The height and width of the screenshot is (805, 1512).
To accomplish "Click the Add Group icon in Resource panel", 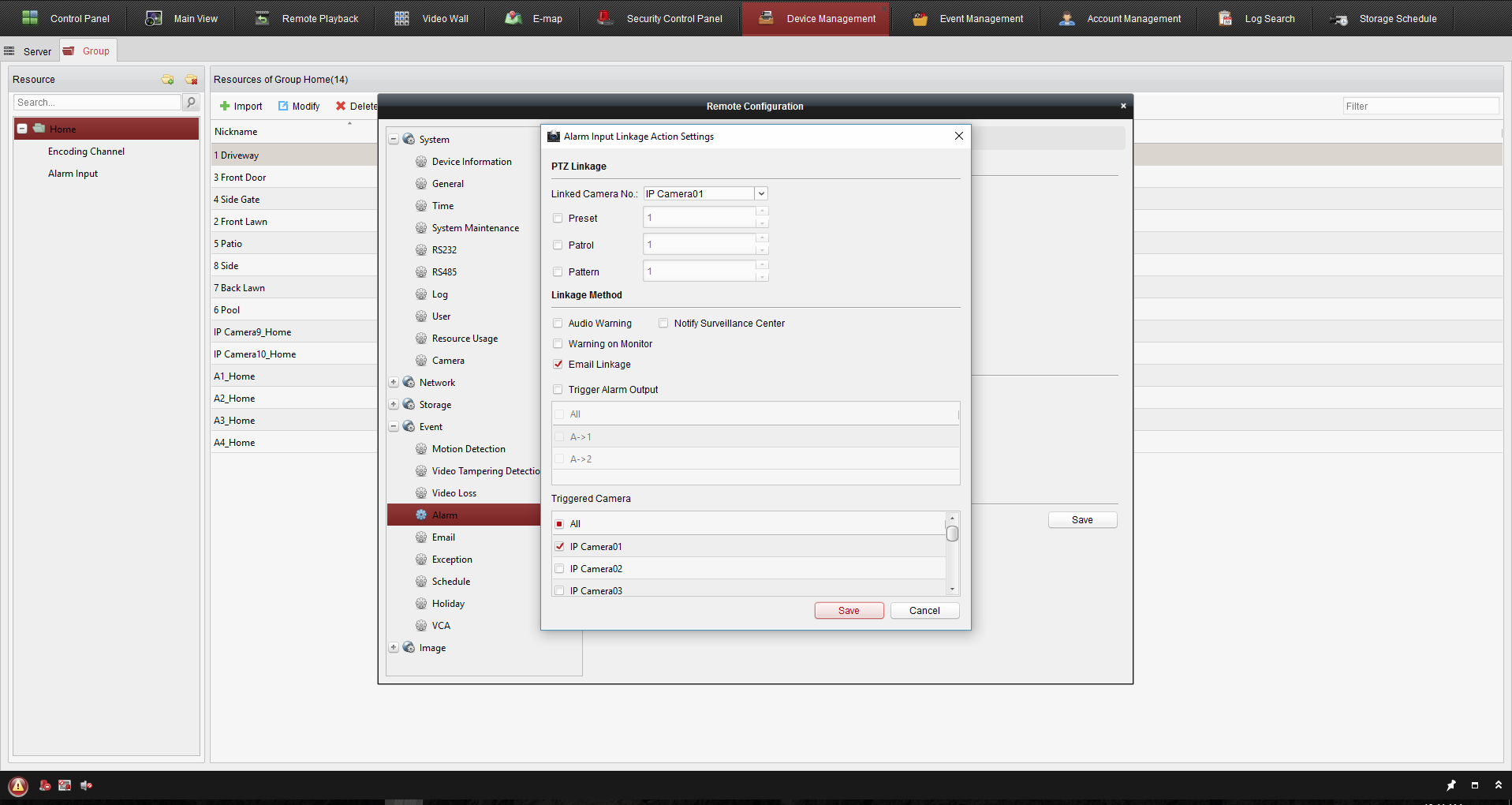I will point(167,80).
